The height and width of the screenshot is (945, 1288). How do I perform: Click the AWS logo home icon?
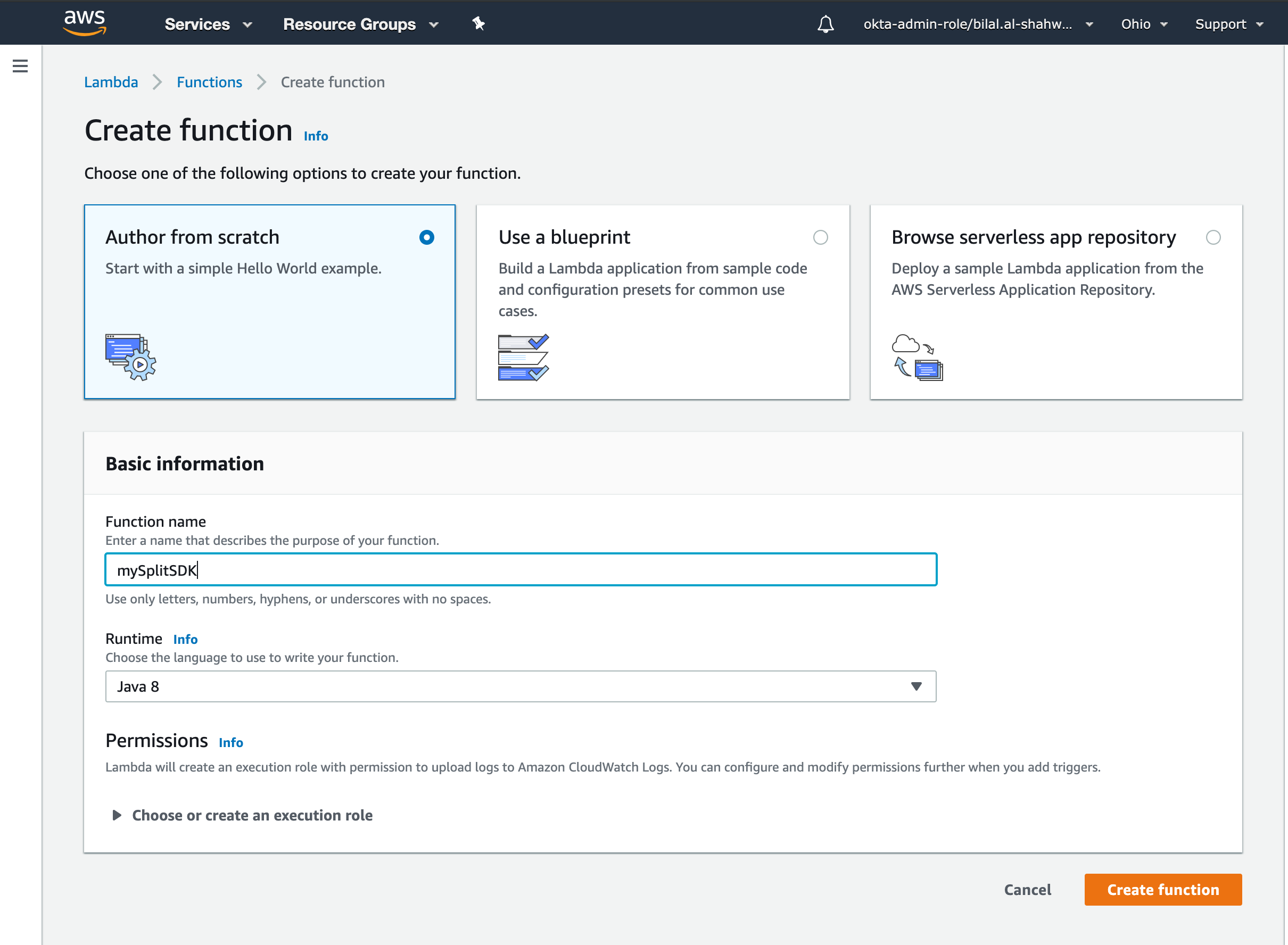pos(84,23)
